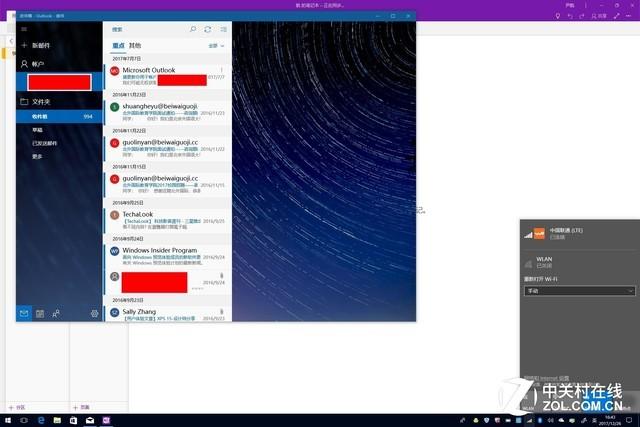This screenshot has height=427, width=640.
Task: Click the taskbar clock and date
Action: [x=611, y=420]
